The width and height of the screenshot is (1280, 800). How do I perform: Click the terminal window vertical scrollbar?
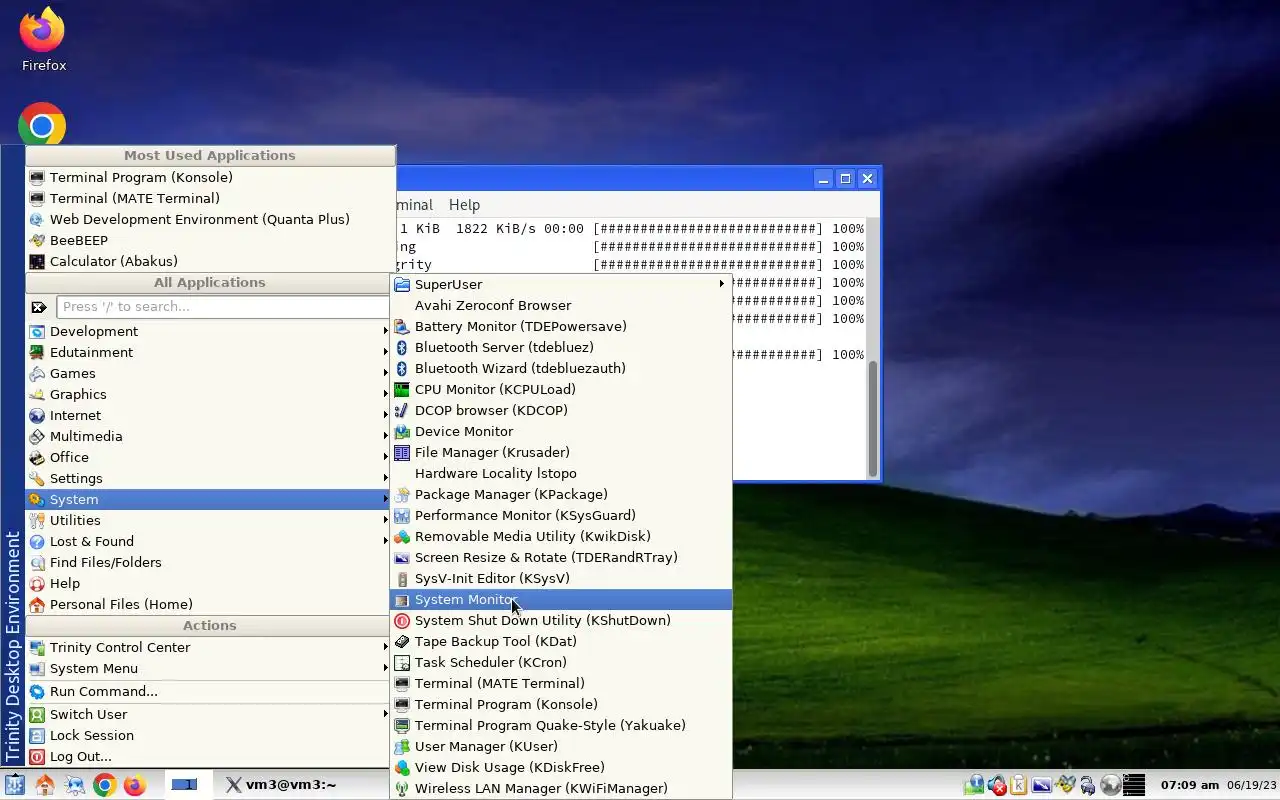(872, 418)
